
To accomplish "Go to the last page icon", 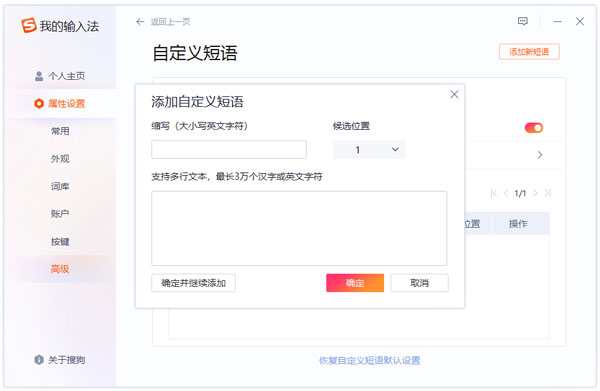I will pos(548,193).
